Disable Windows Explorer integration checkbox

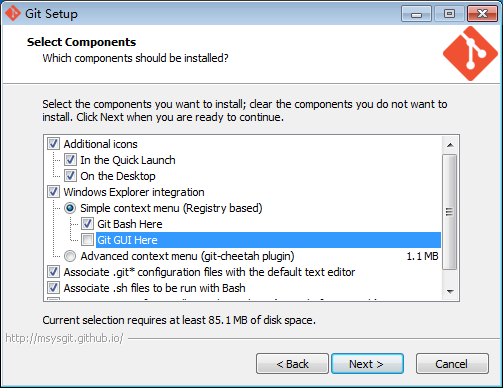point(53,192)
